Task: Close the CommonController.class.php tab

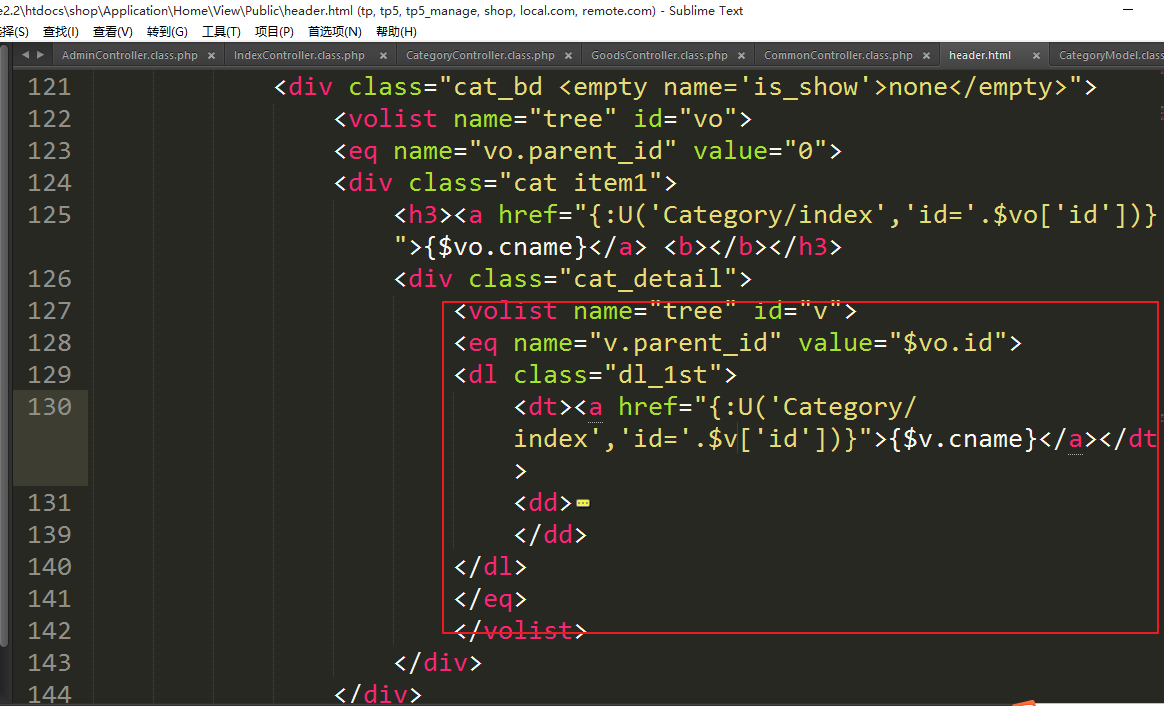Action: [x=926, y=56]
